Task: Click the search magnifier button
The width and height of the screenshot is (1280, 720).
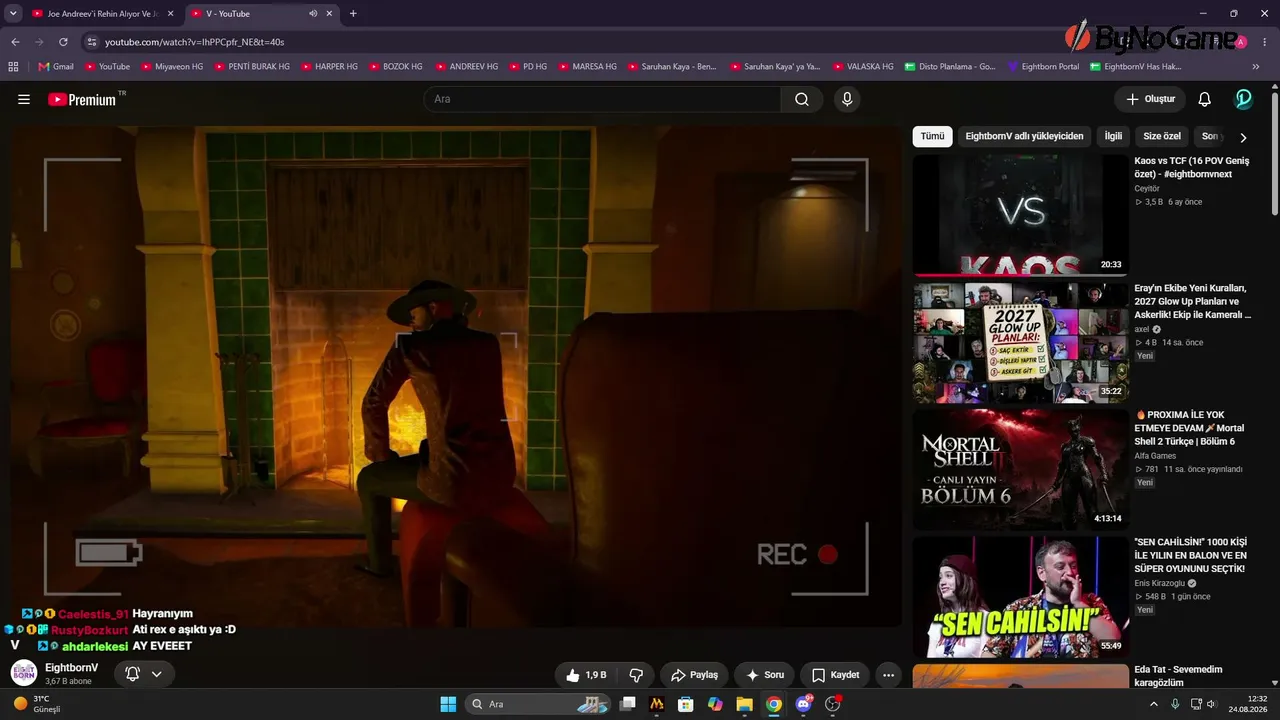Action: point(802,99)
